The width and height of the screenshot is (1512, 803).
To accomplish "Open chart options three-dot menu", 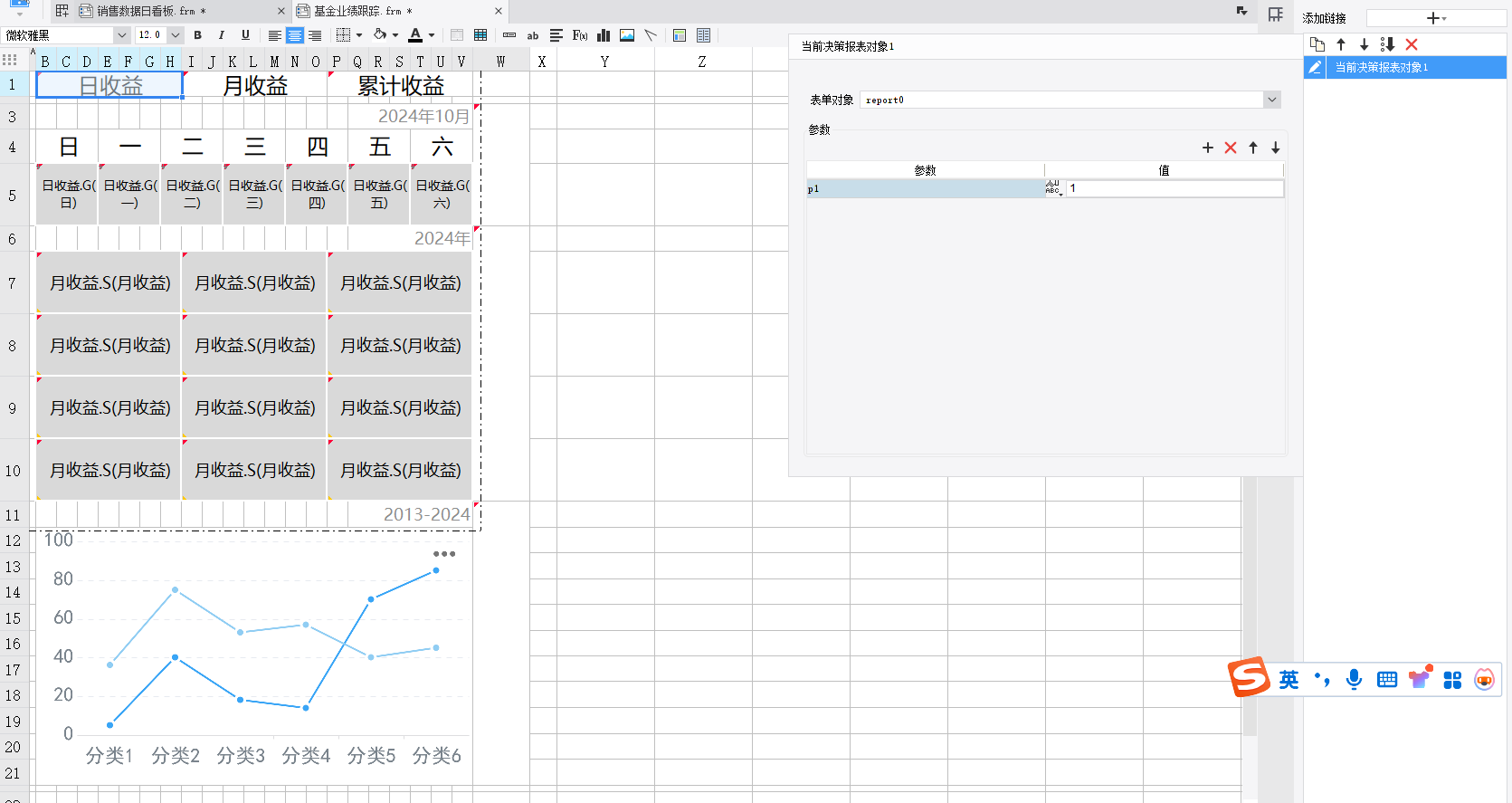I will click(x=444, y=553).
